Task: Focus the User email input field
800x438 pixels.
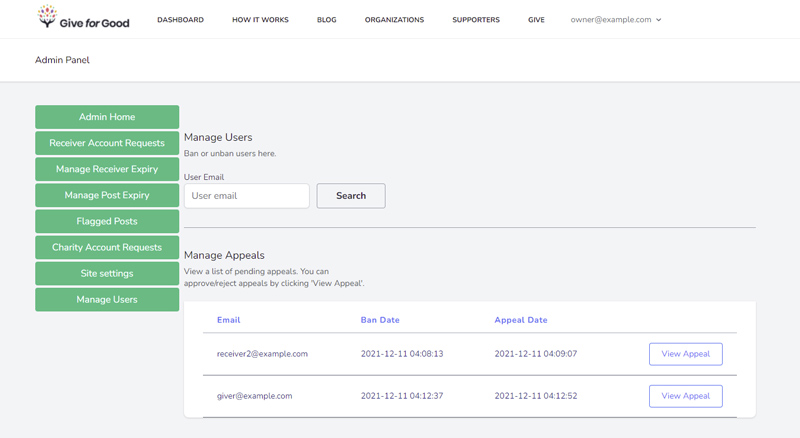Action: click(x=247, y=196)
